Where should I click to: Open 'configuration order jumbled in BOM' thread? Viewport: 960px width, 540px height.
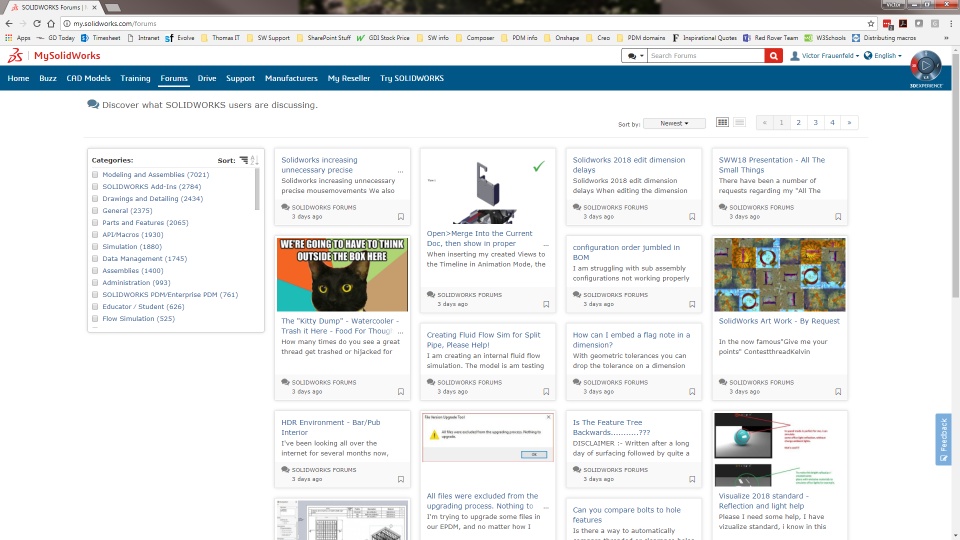click(x=626, y=252)
